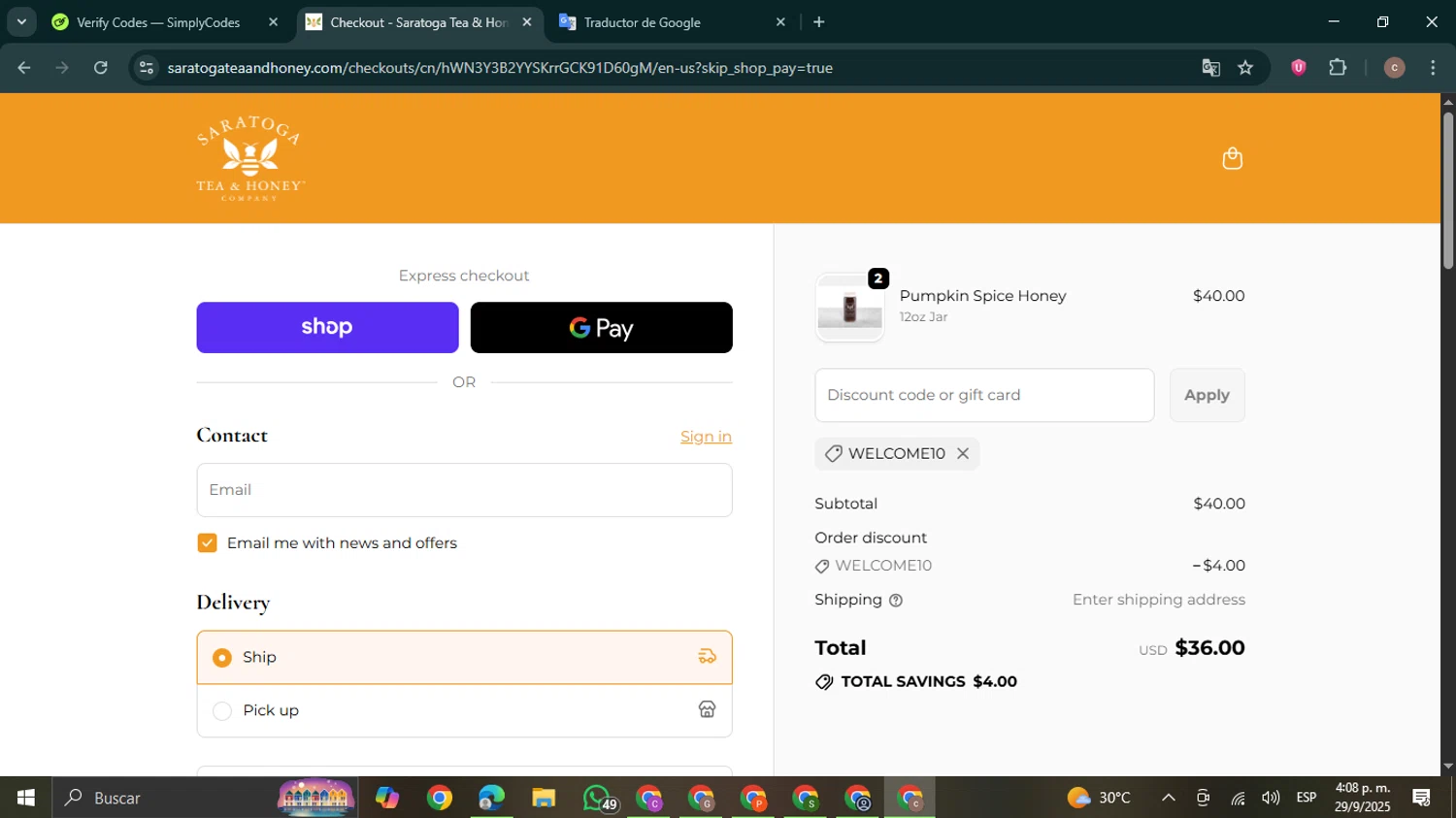Click the TOTAL SAVINGS $4.00 text
Image resolution: width=1456 pixels, height=818 pixels.
[929, 681]
